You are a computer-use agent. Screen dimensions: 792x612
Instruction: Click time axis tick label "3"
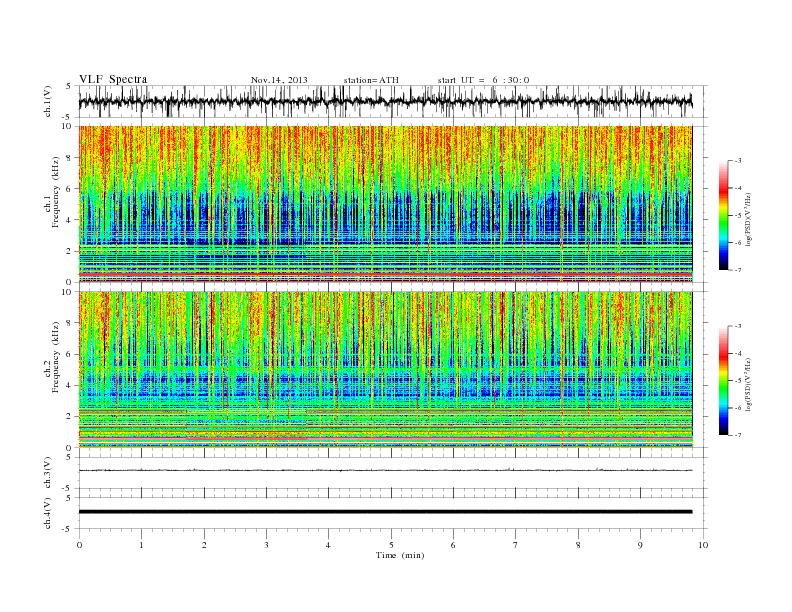coord(266,545)
